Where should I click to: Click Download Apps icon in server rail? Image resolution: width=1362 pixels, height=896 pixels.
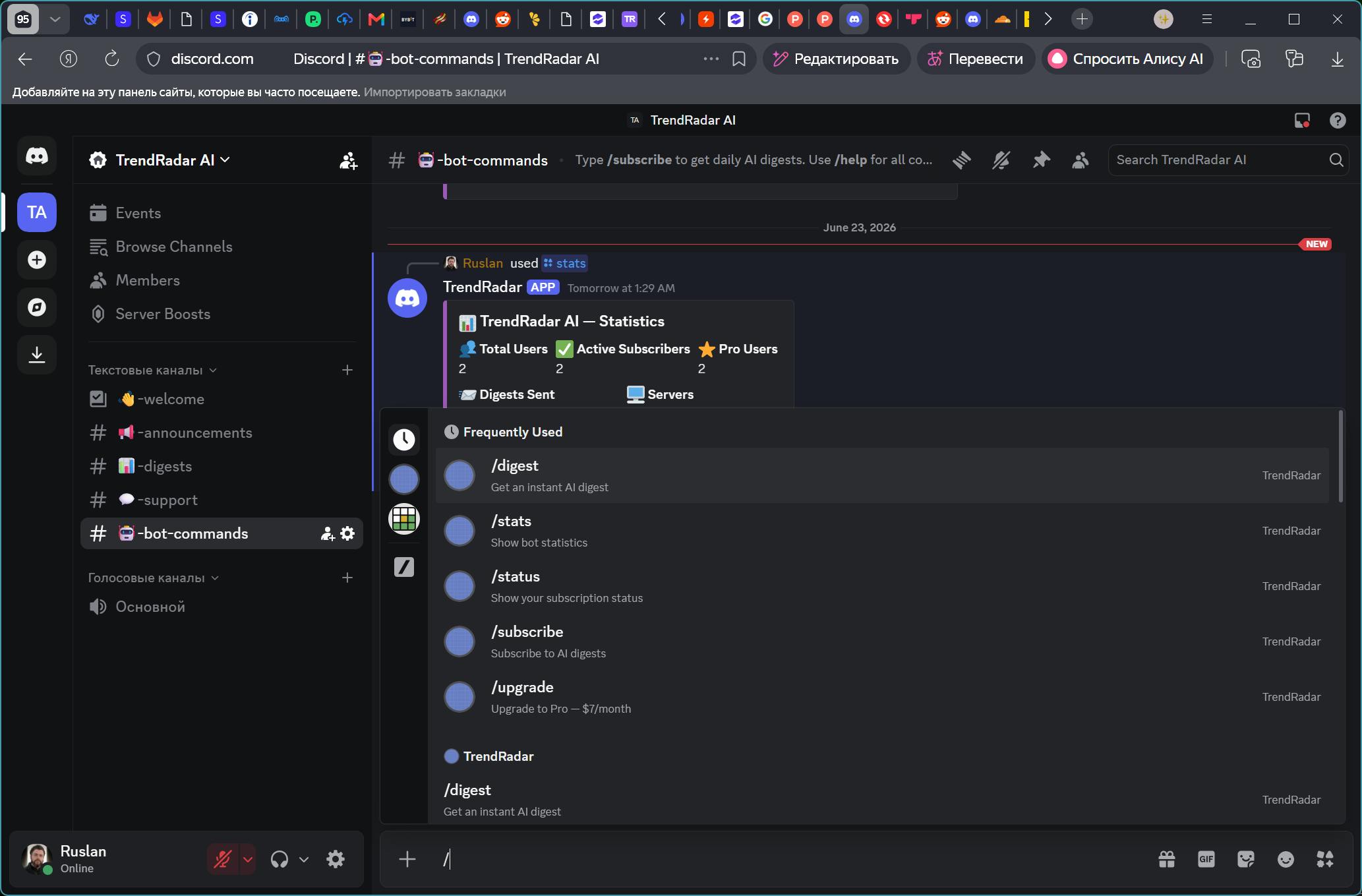click(x=37, y=355)
